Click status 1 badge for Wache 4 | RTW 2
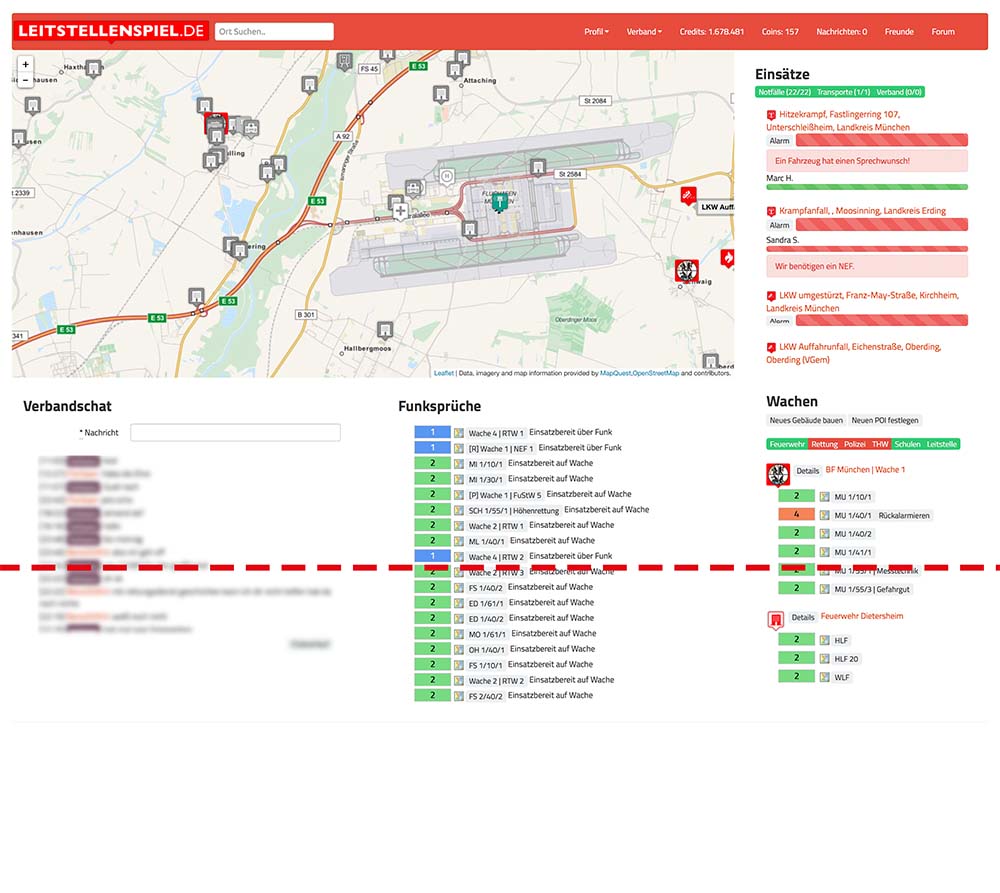Viewport: 1000px width, 893px height. (432, 556)
